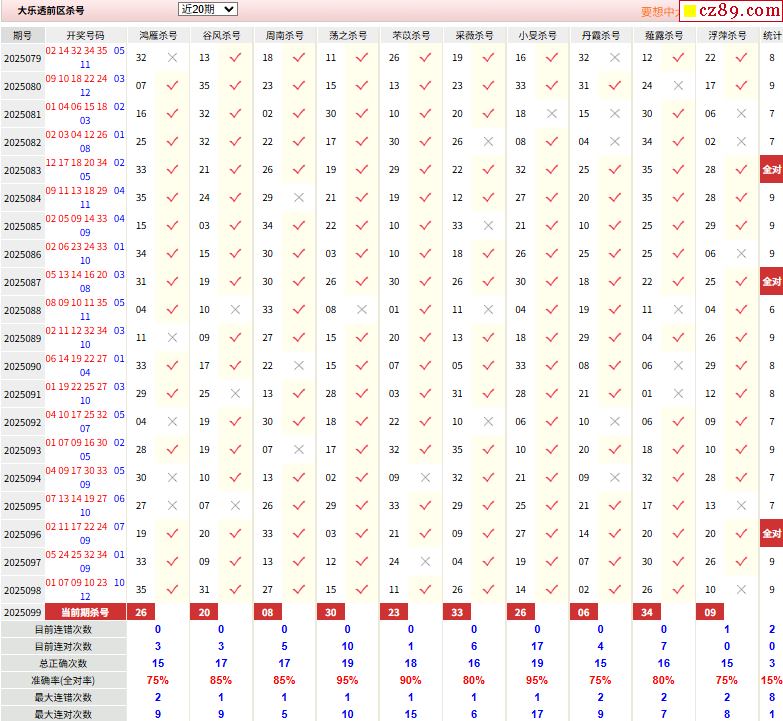Screen dimensions: 783x721
Task: Click the cross mark for 2025081 小旻杀号
Action: tap(552, 113)
